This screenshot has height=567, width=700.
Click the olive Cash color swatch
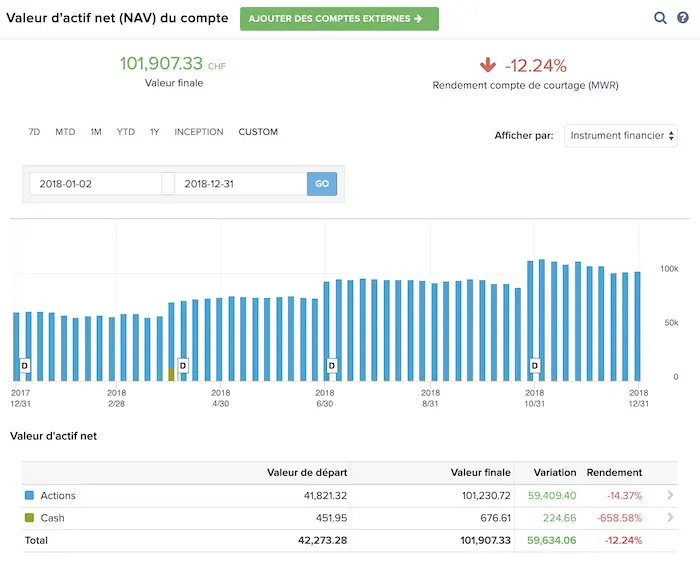[29, 517]
